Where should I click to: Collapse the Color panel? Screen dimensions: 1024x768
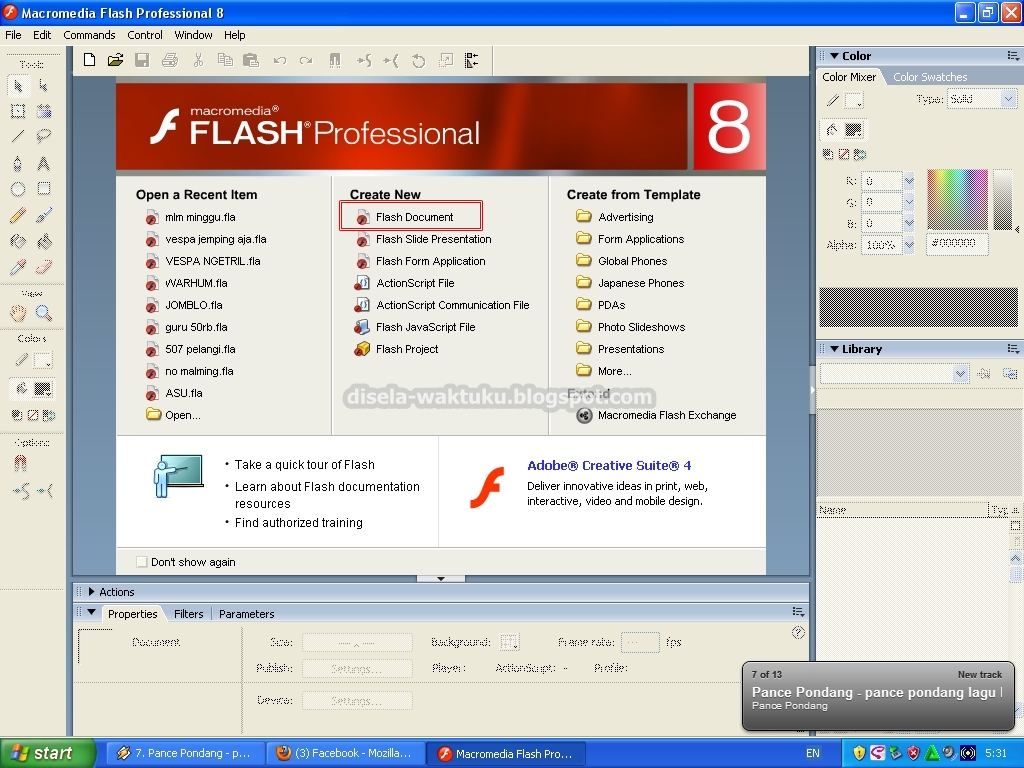834,56
